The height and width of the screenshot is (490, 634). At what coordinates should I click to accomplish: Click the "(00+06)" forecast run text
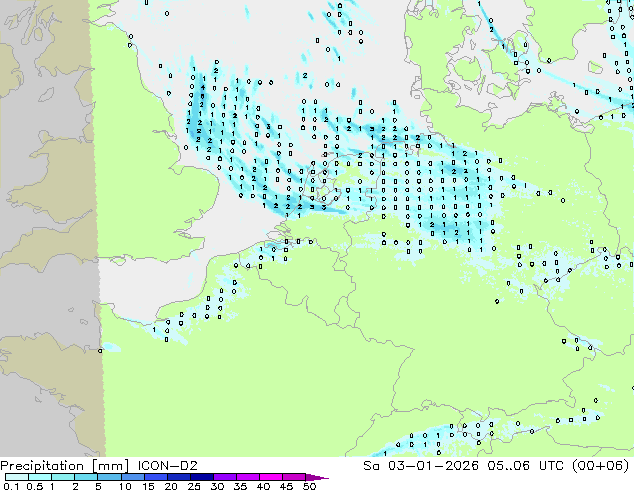602,466
